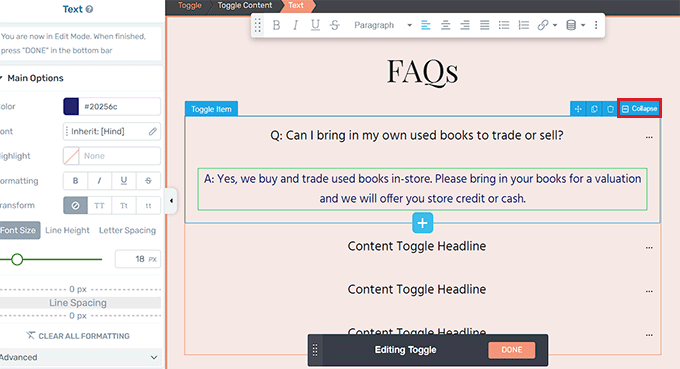Add element with blue plus button
Image resolution: width=680 pixels, height=369 pixels.
(422, 223)
